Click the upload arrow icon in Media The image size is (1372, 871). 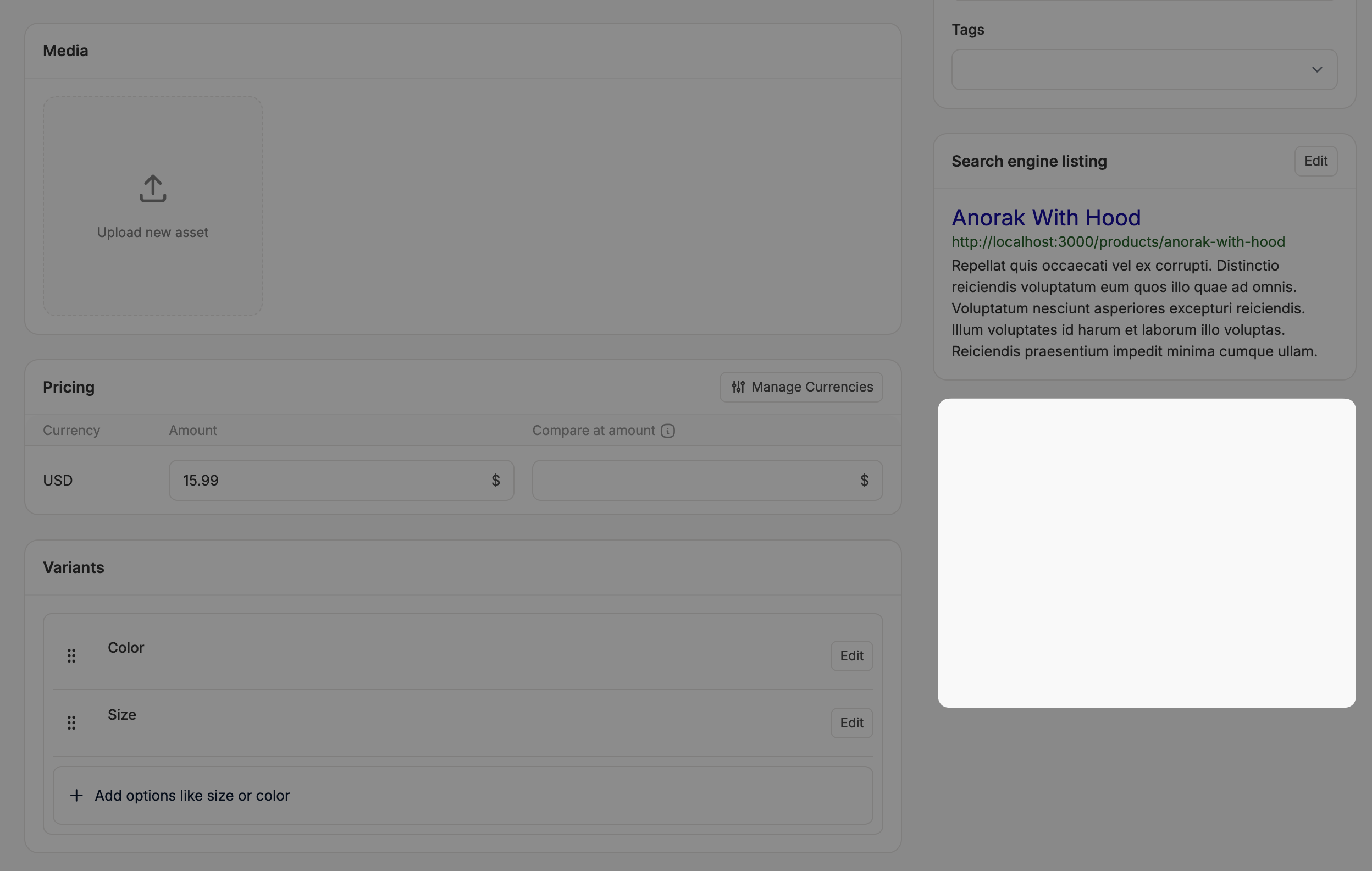(153, 189)
